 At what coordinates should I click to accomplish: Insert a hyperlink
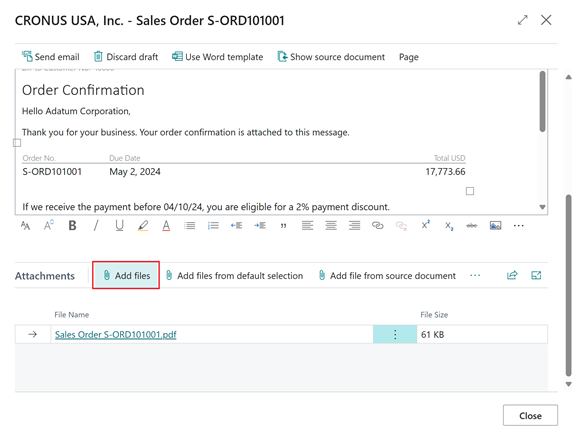[378, 225]
